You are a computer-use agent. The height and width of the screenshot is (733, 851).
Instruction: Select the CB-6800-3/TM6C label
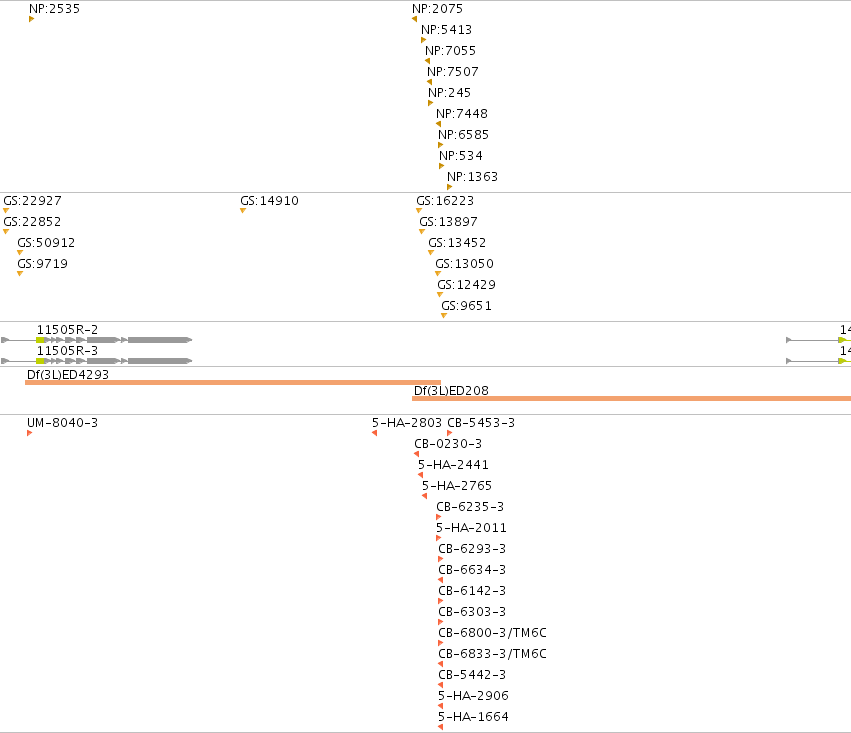point(492,633)
